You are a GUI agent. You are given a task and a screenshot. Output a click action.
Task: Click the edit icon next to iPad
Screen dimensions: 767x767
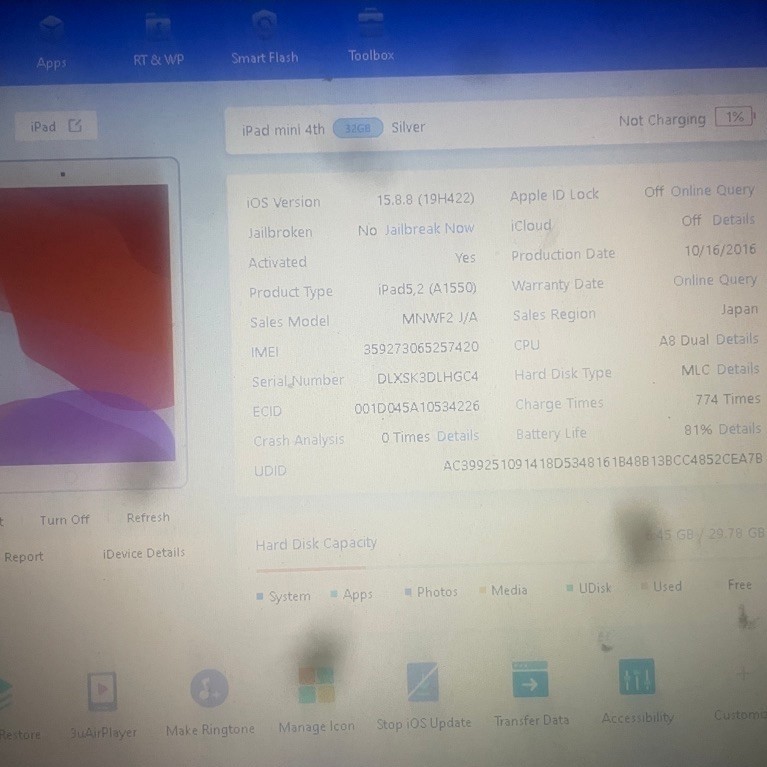[75, 126]
